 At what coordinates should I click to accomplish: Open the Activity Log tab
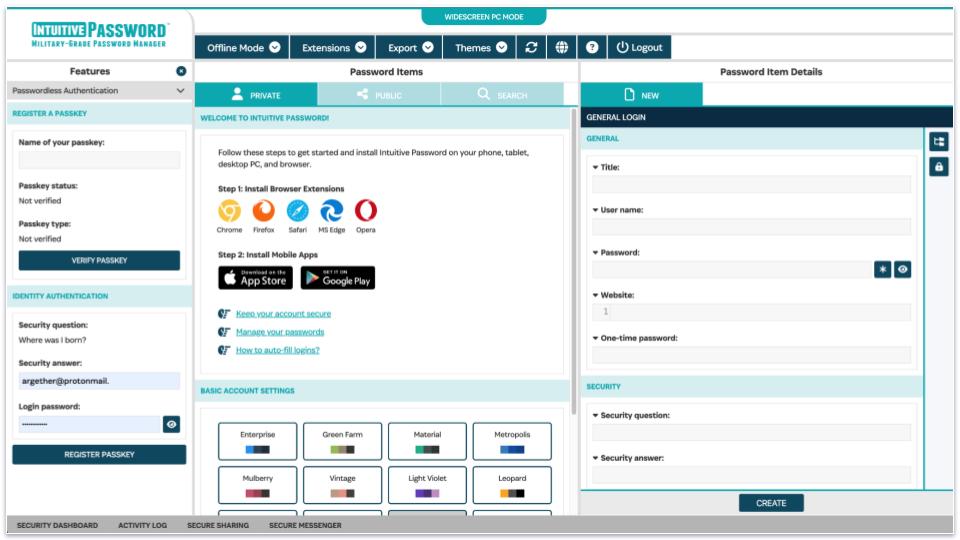tap(142, 525)
